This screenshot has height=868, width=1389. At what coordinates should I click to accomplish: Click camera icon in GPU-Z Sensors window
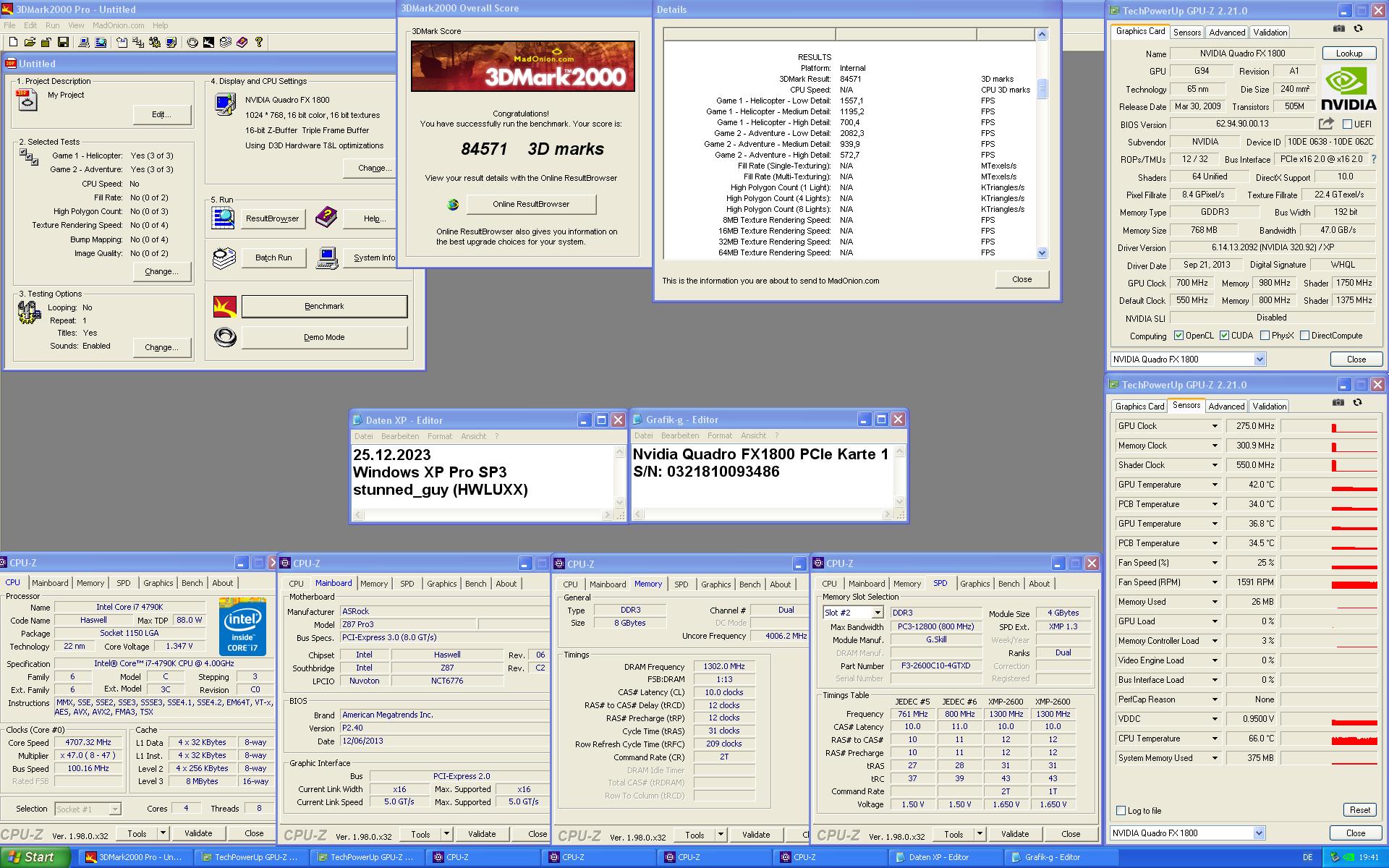pyautogui.click(x=1338, y=402)
